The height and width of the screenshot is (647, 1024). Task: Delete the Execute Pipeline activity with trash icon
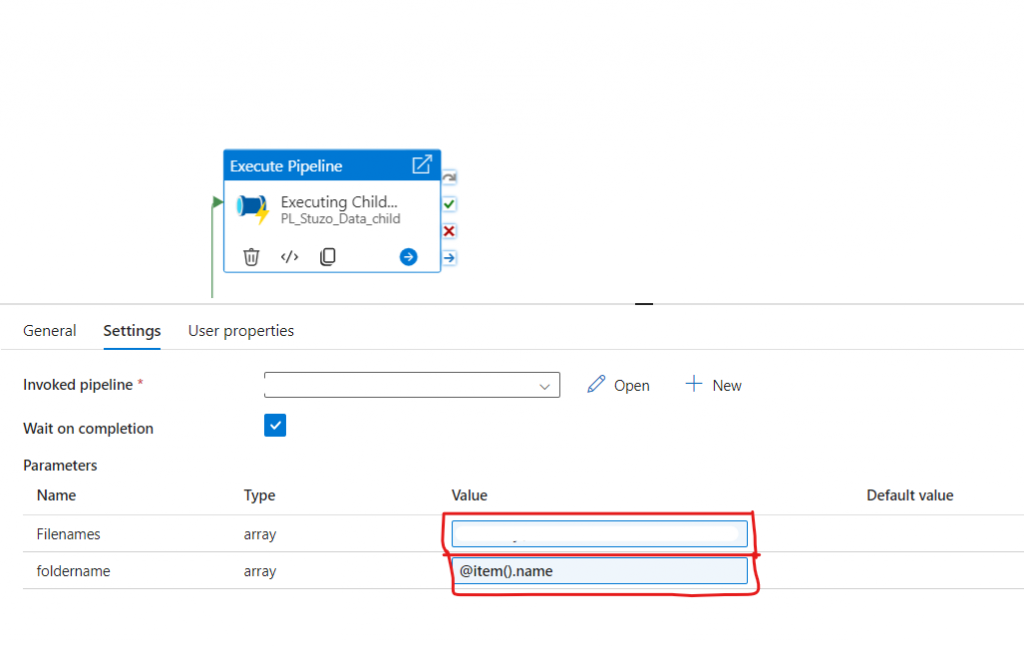click(x=252, y=257)
